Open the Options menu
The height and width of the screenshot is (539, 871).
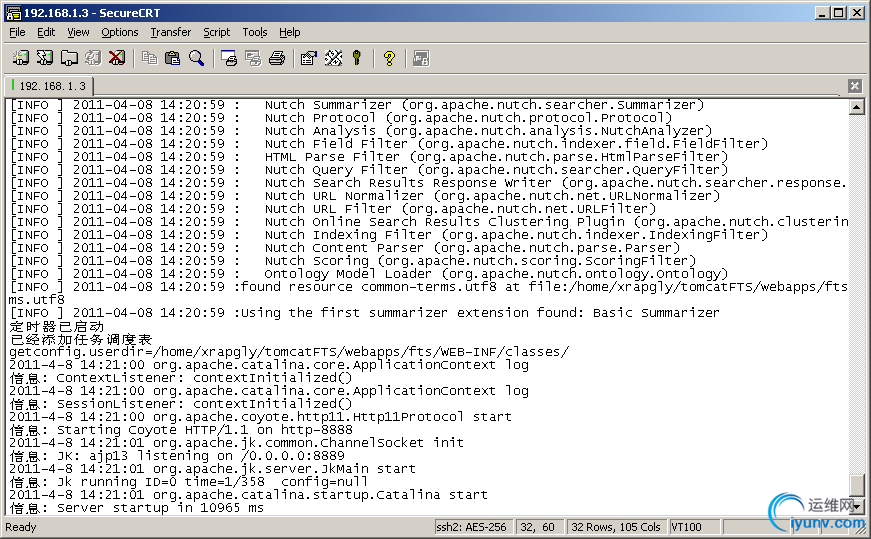click(x=119, y=32)
